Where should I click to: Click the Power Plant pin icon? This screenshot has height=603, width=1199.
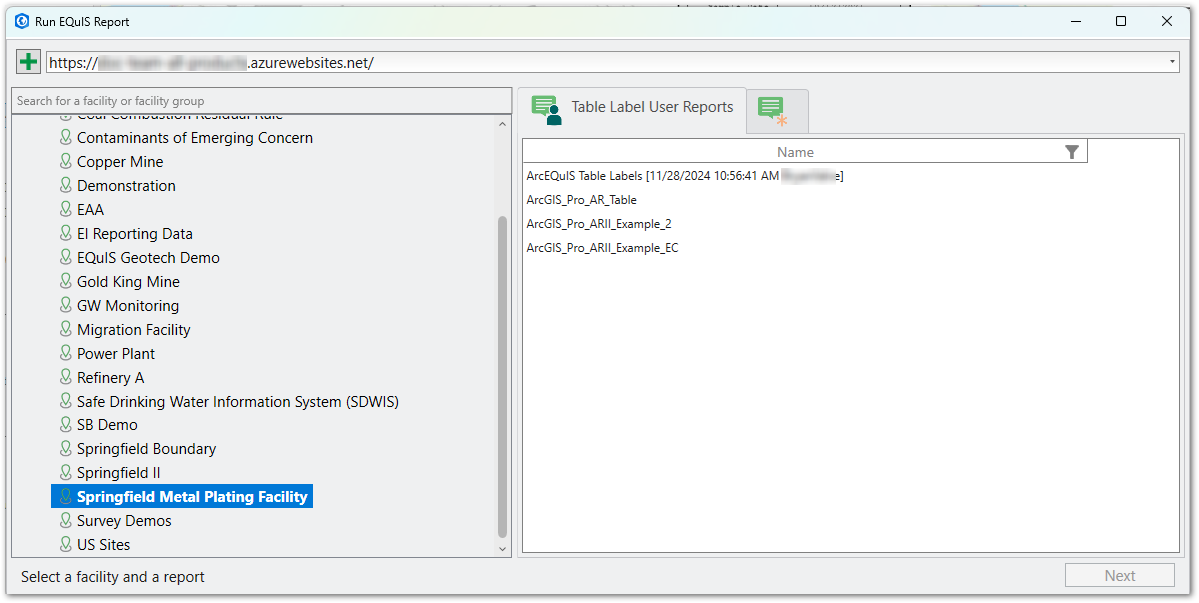click(x=66, y=353)
